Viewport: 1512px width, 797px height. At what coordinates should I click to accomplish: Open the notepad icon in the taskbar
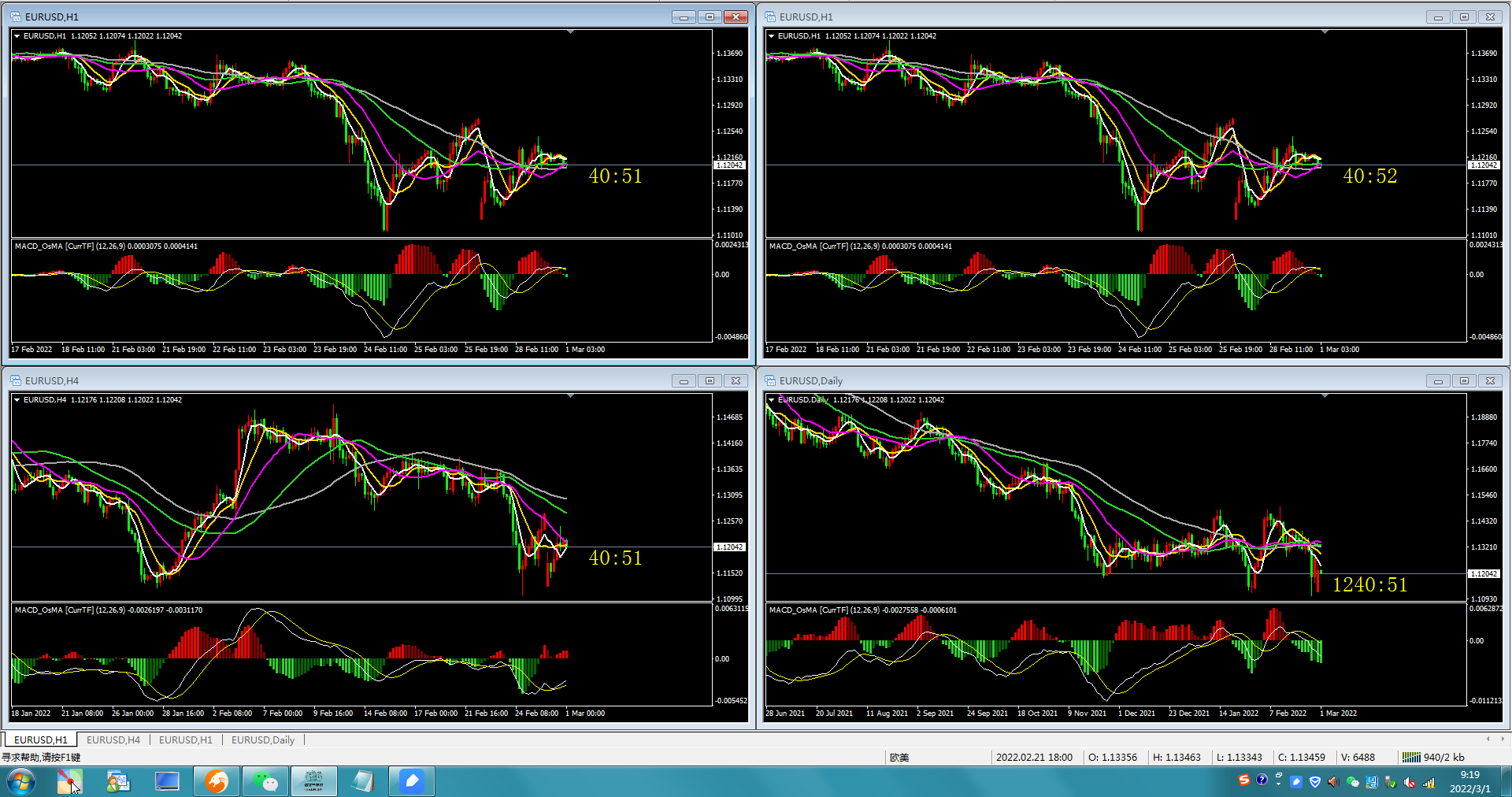click(363, 781)
